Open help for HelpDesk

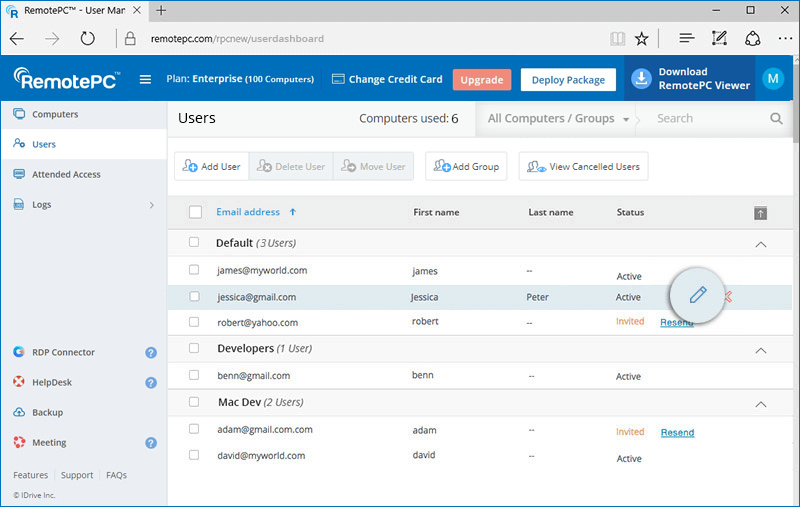tap(151, 383)
